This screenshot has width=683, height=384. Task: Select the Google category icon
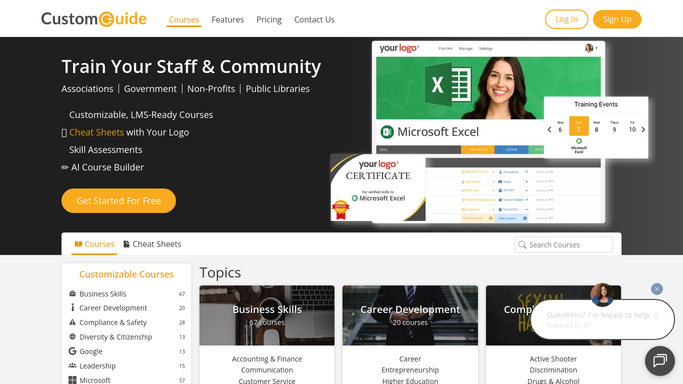pos(72,351)
